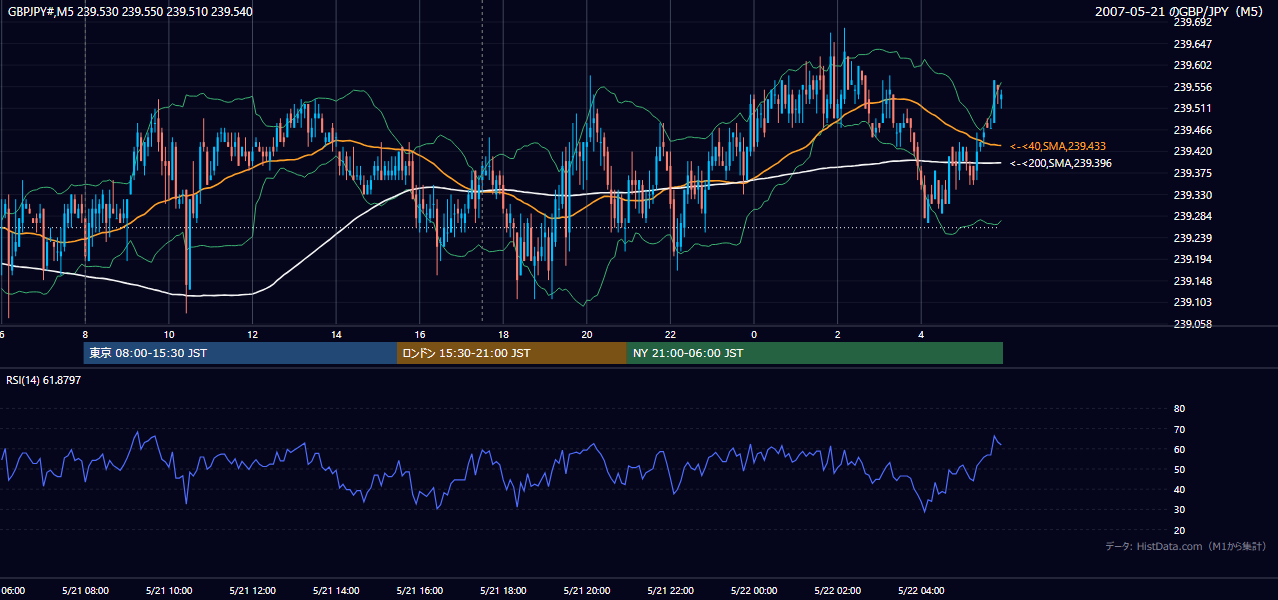The image size is (1278, 600).
Task: Click RSI scale value 60
Action: [x=1179, y=449]
